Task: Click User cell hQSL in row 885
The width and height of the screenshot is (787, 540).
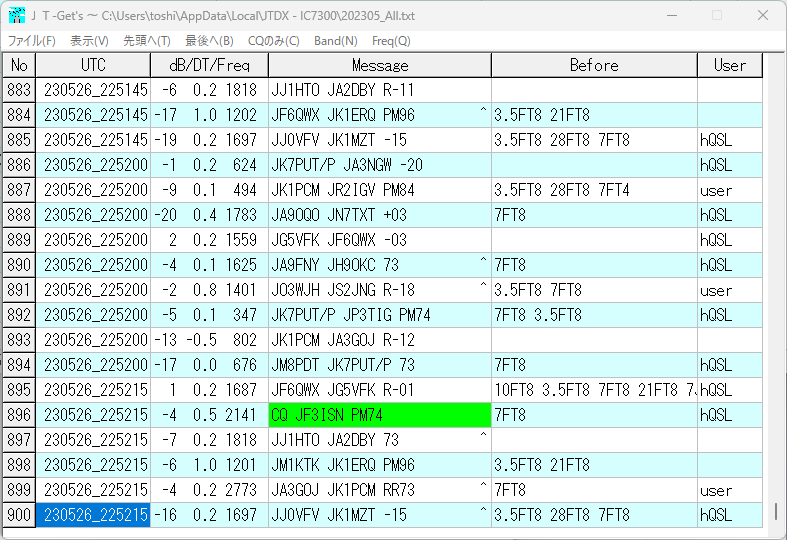Action: point(730,140)
